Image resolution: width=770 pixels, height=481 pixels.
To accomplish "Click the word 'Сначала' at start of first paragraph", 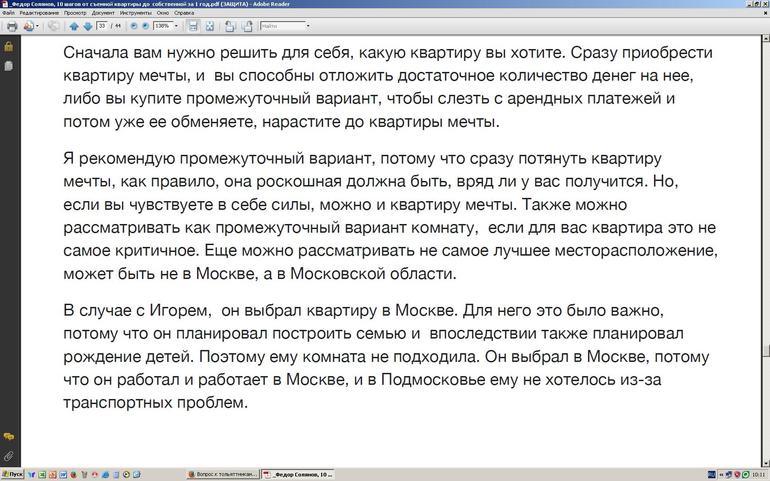I will click(x=96, y=53).
